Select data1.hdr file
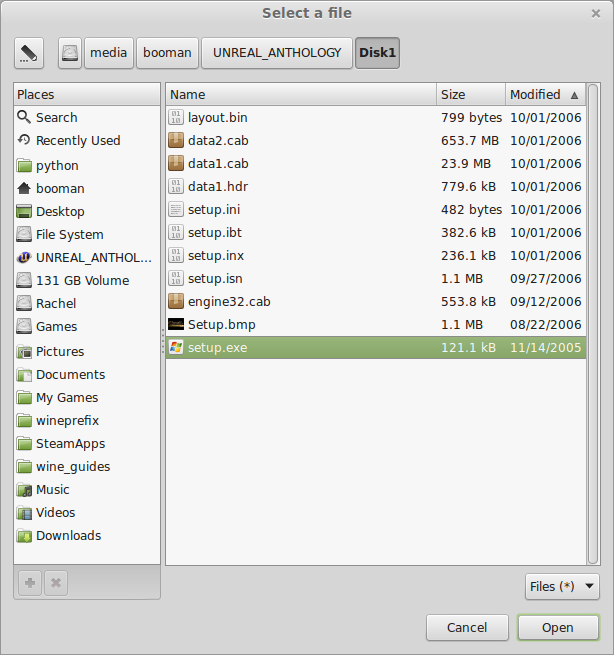Image resolution: width=614 pixels, height=655 pixels. click(x=376, y=186)
